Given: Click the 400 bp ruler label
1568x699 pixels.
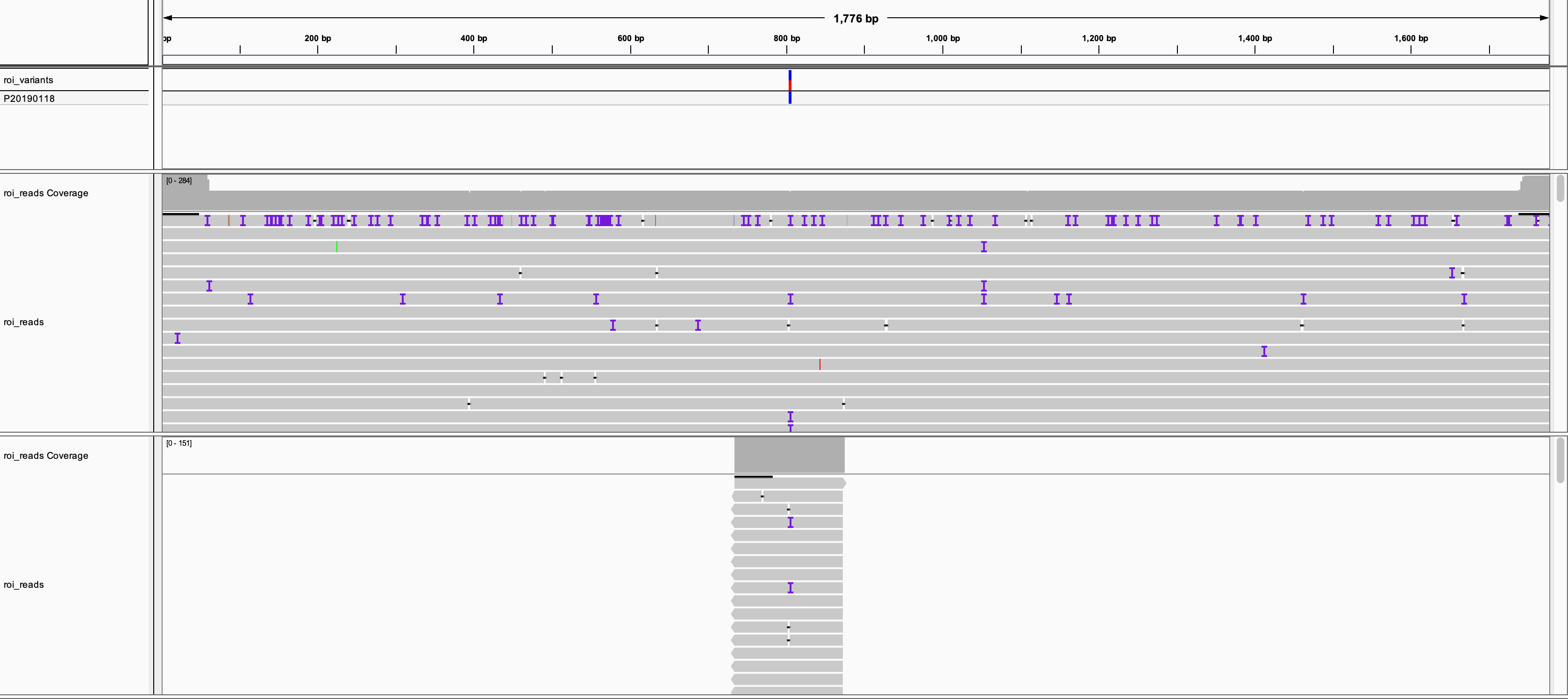Looking at the screenshot, I should click(x=474, y=38).
